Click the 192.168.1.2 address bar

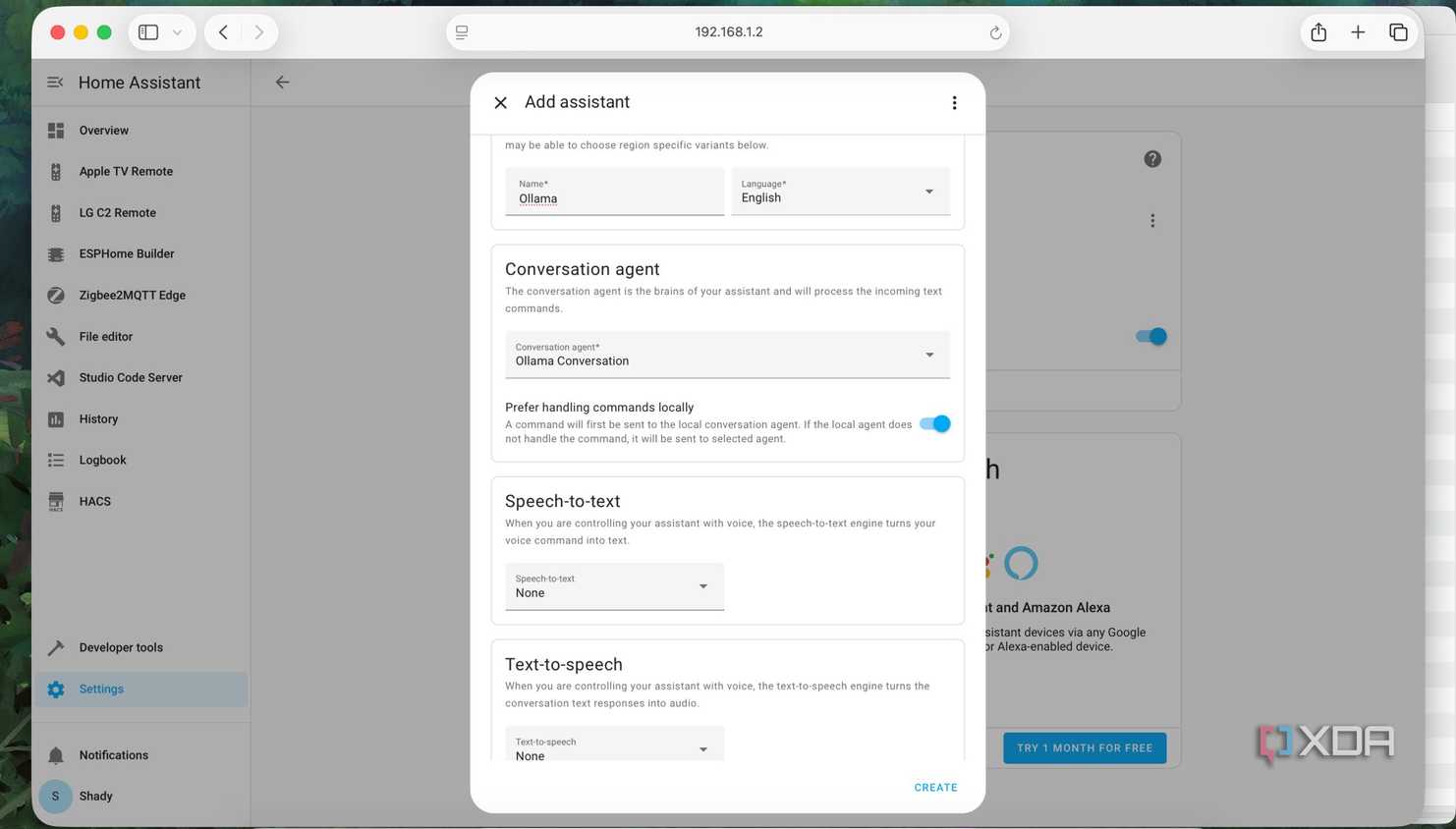(x=728, y=32)
